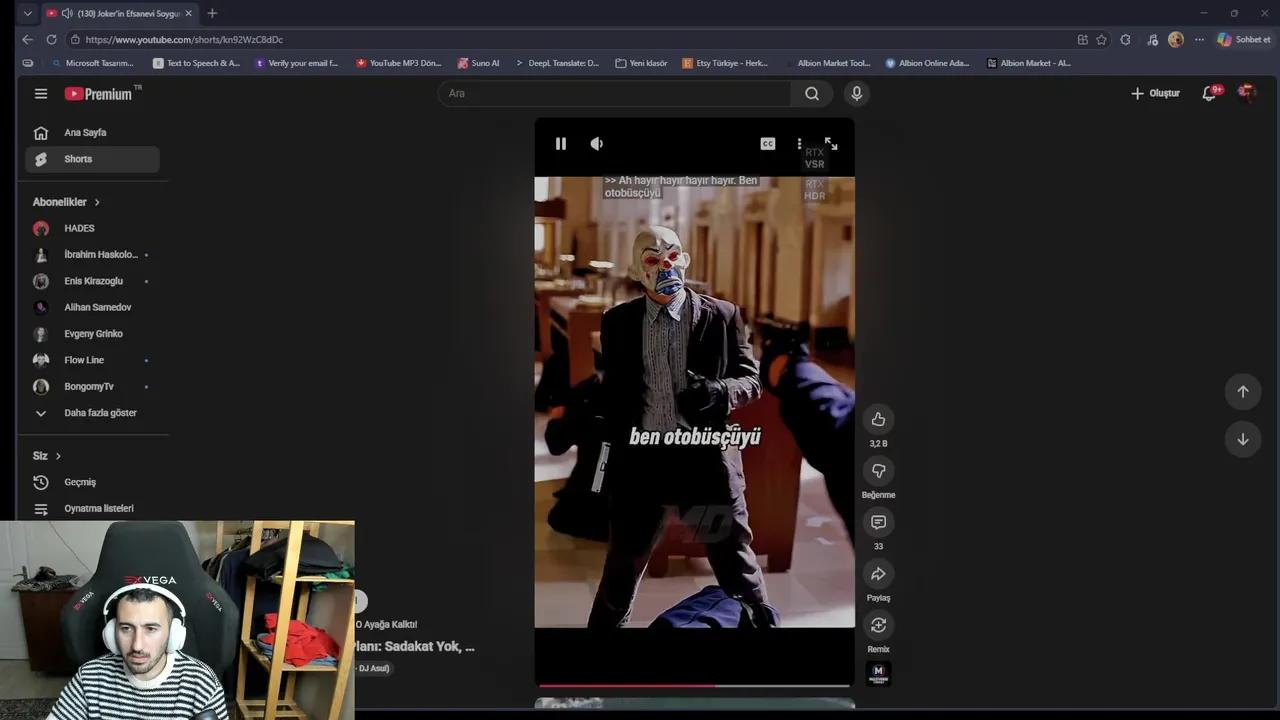Select Shorts in the sidebar
The height and width of the screenshot is (720, 1280).
coord(92,159)
